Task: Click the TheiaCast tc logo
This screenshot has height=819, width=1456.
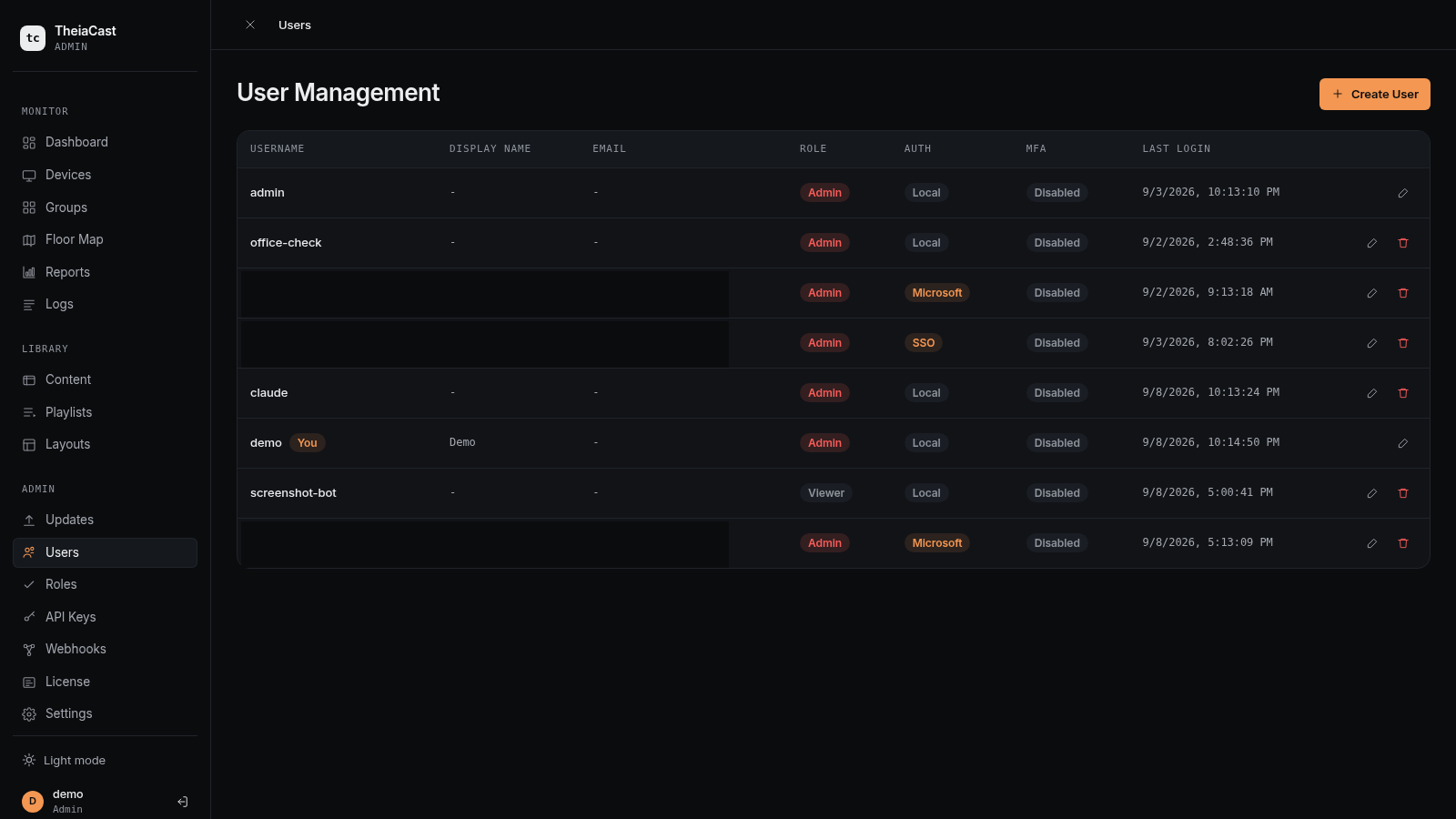Action: [x=33, y=37]
